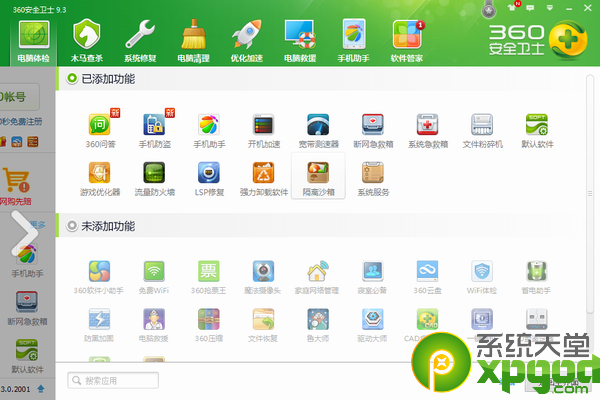The image size is (600, 400).
Task: Launch 手机助手 in the 已添加功能 grid
Action: pyautogui.click(x=209, y=130)
